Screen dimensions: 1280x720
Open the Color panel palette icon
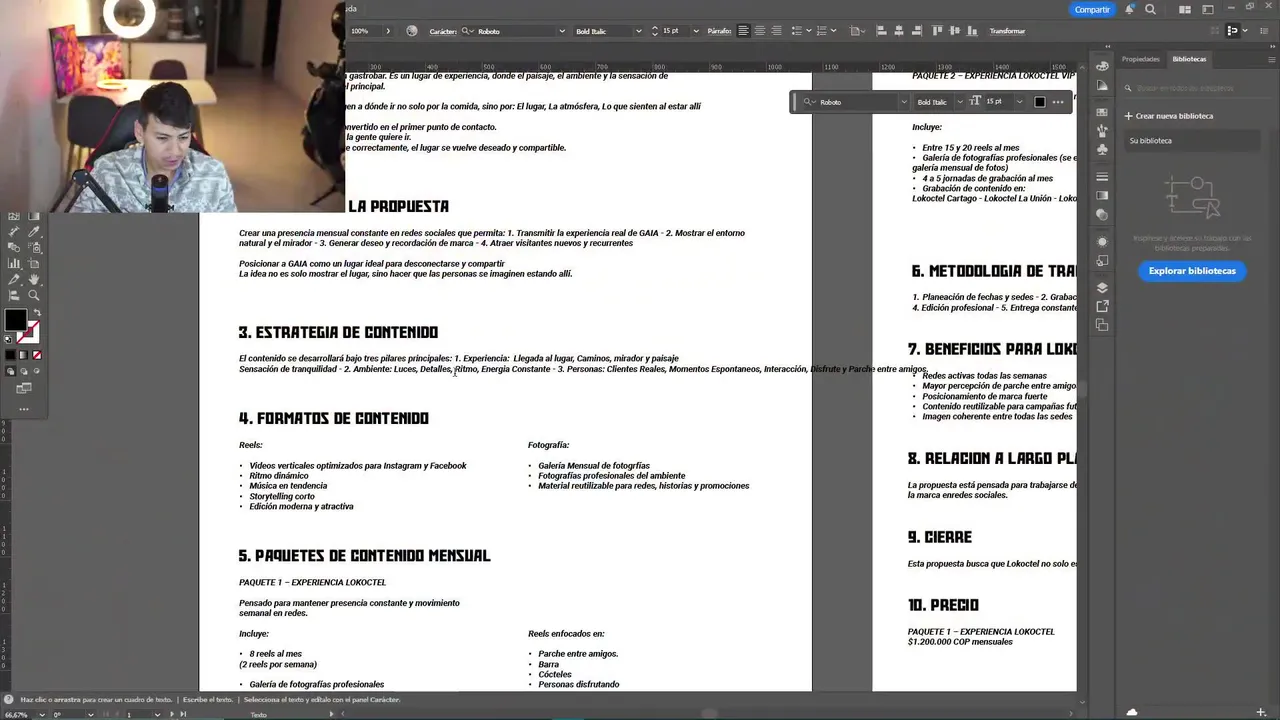(x=1102, y=66)
